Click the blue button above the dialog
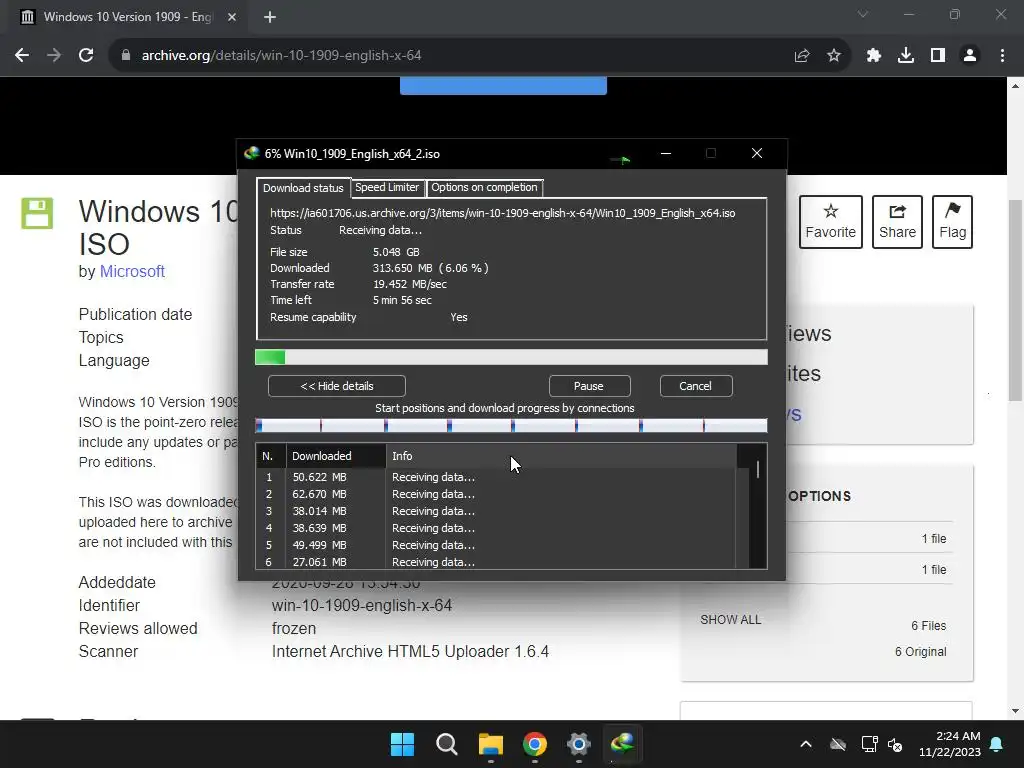 coord(504,86)
